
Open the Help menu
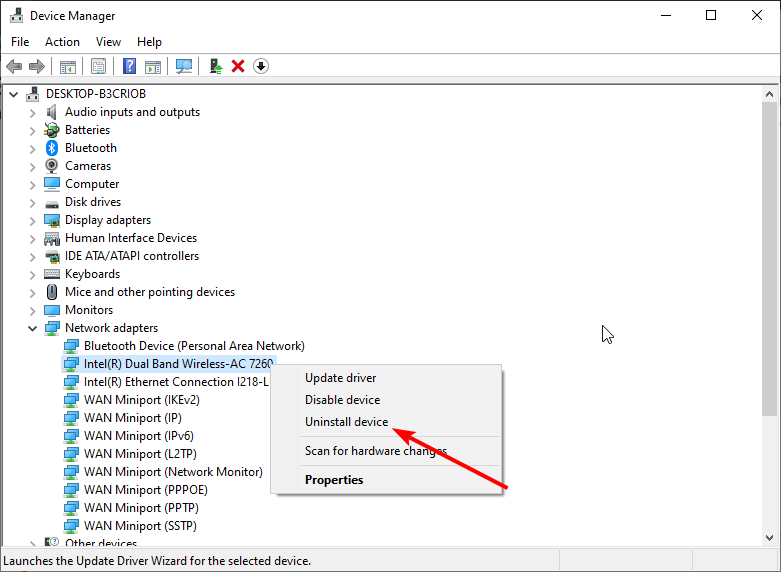[149, 42]
